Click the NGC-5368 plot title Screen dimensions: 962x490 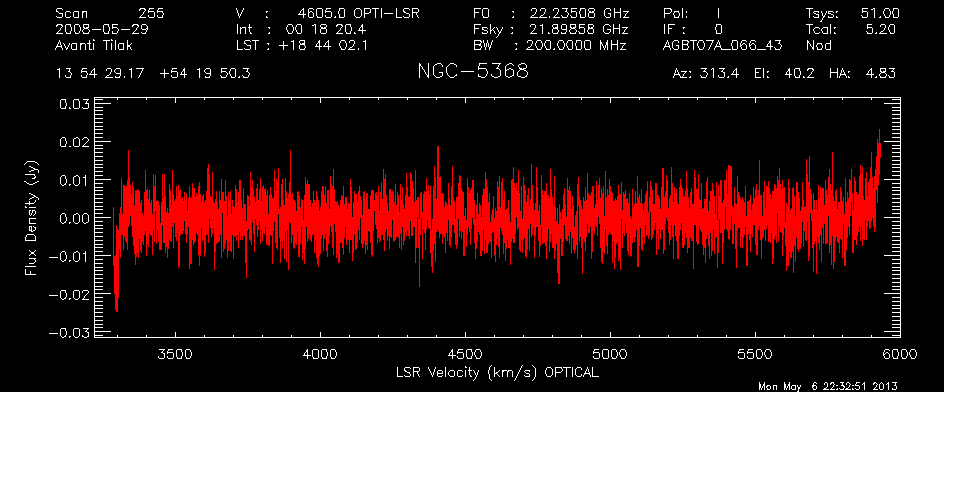pos(472,73)
